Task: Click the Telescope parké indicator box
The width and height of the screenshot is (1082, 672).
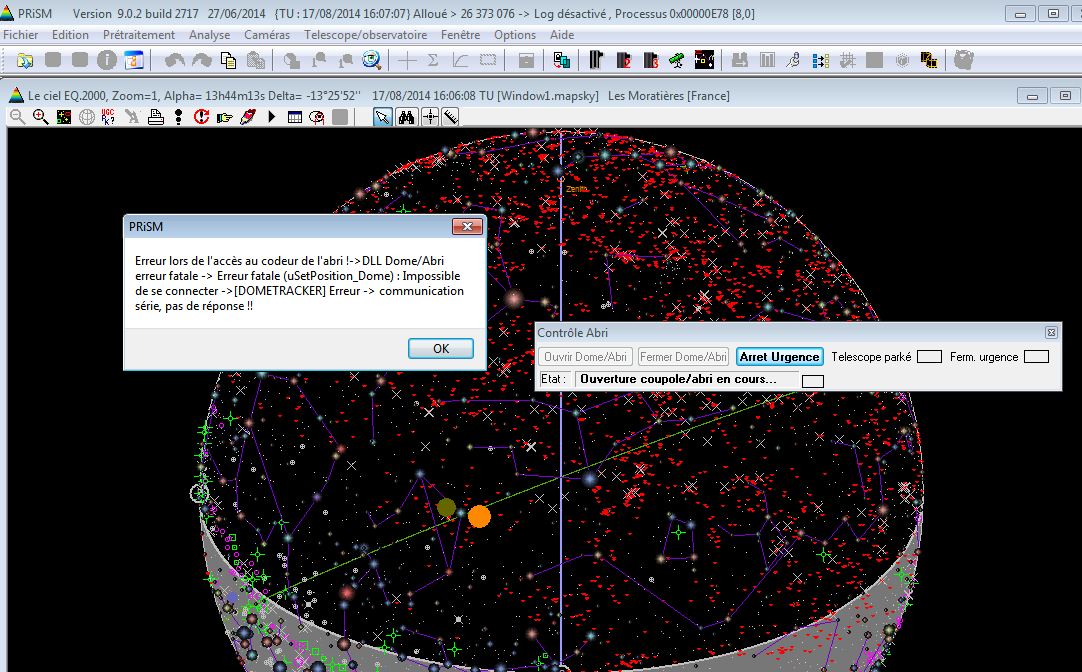Action: point(929,357)
